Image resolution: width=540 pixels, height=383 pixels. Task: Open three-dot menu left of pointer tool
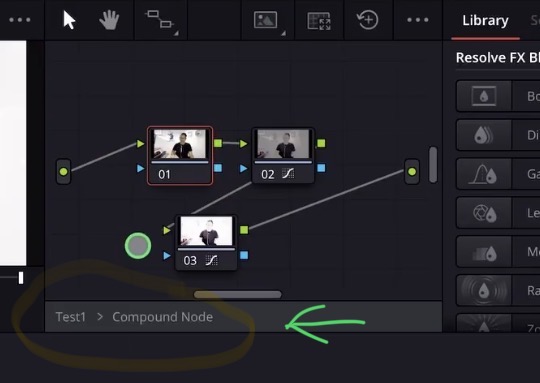pos(20,20)
